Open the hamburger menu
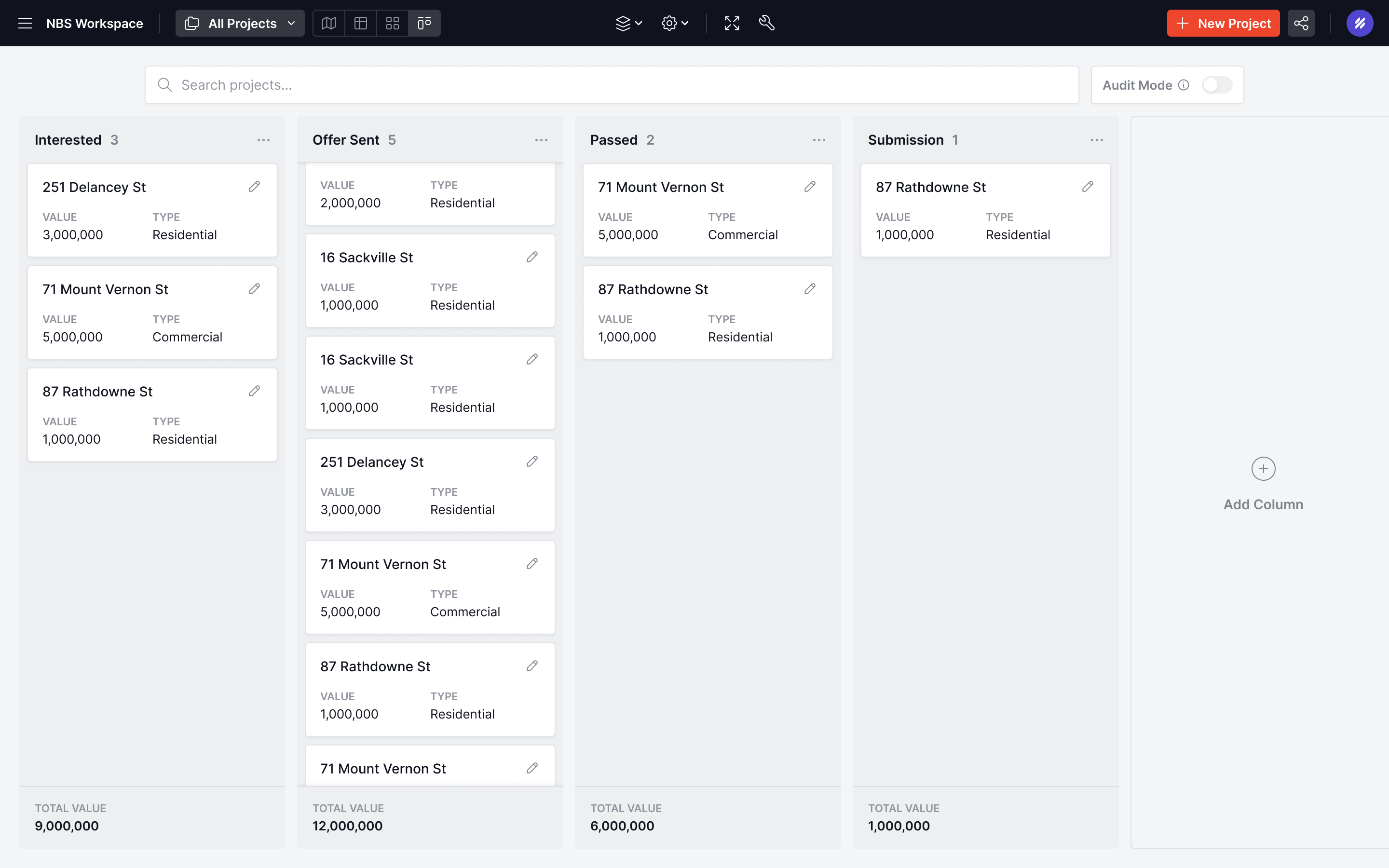 click(x=25, y=23)
